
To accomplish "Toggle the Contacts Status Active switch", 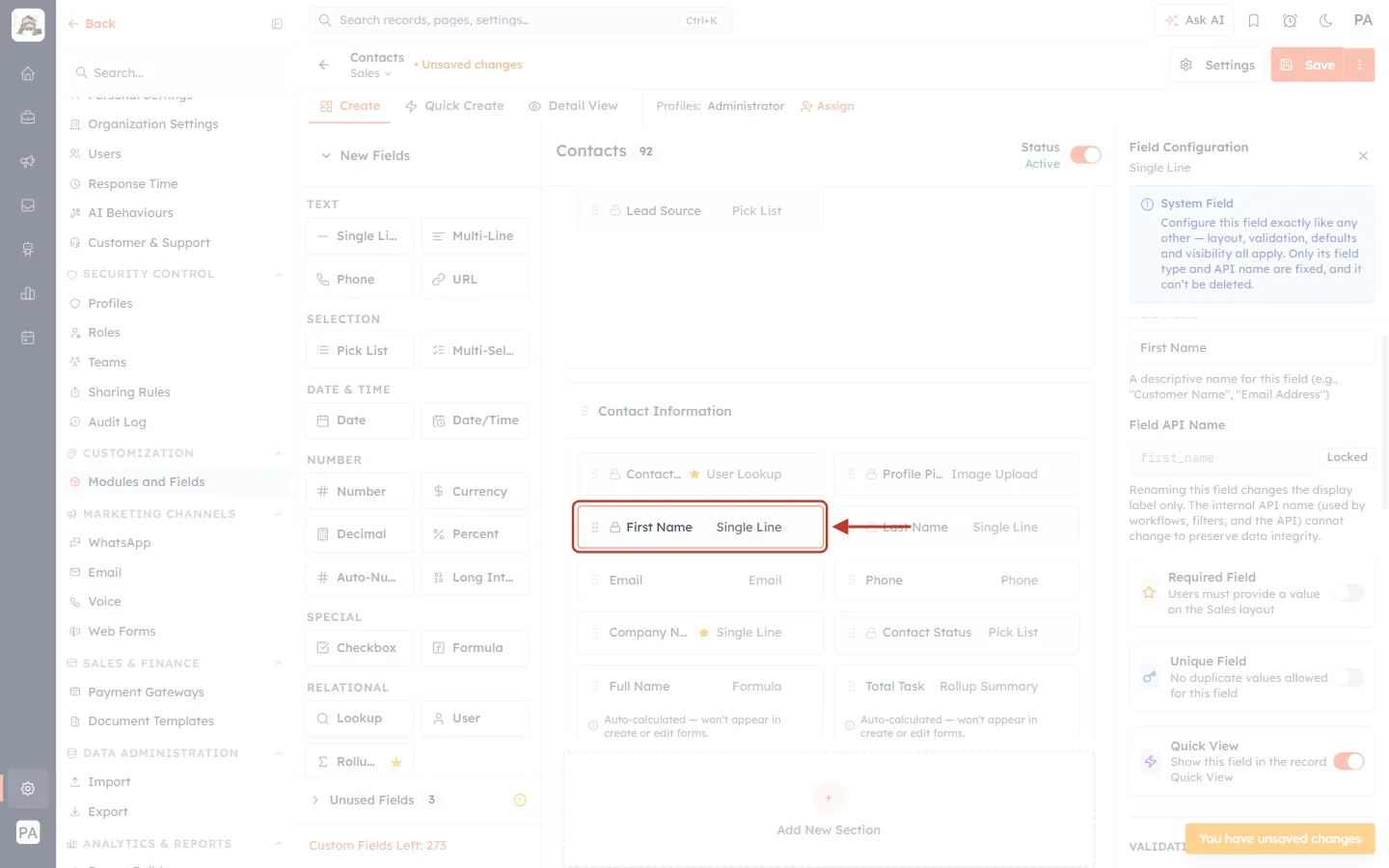I will (x=1085, y=155).
